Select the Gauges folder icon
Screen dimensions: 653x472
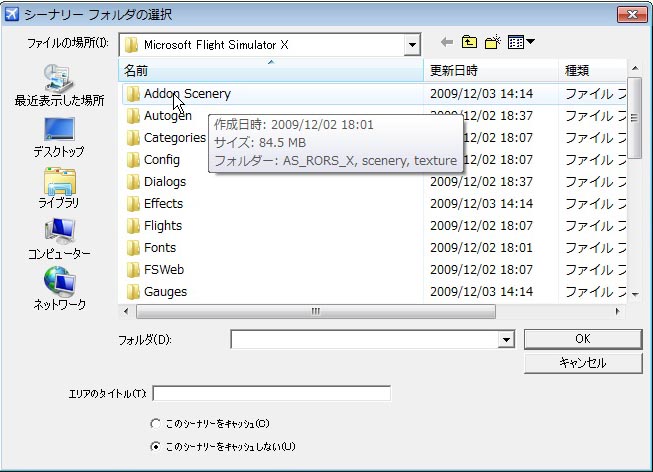[x=133, y=292]
